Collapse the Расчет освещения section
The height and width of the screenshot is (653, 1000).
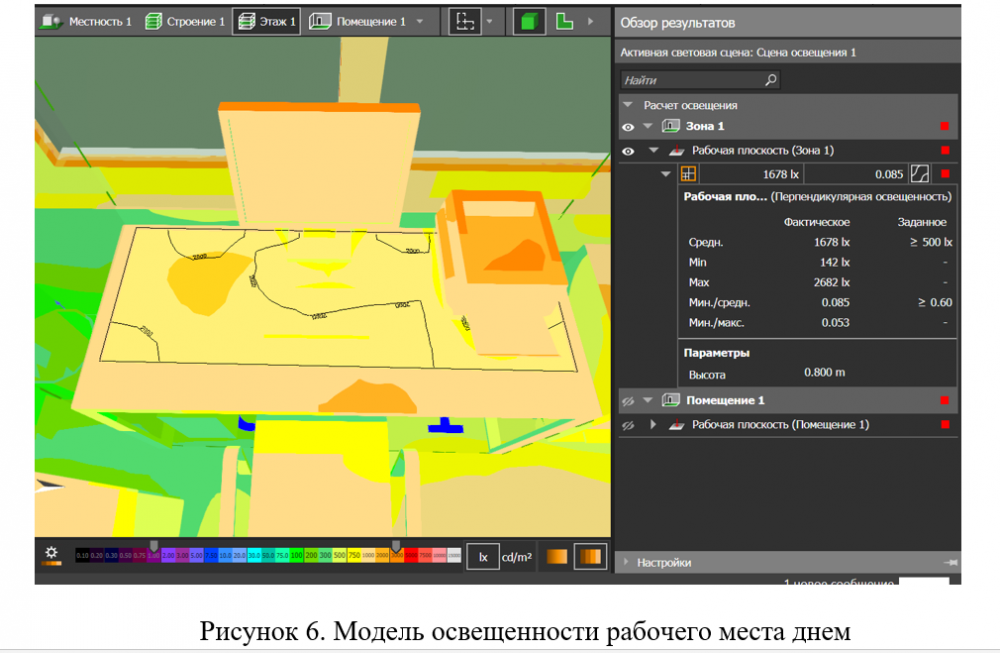pyautogui.click(x=628, y=104)
